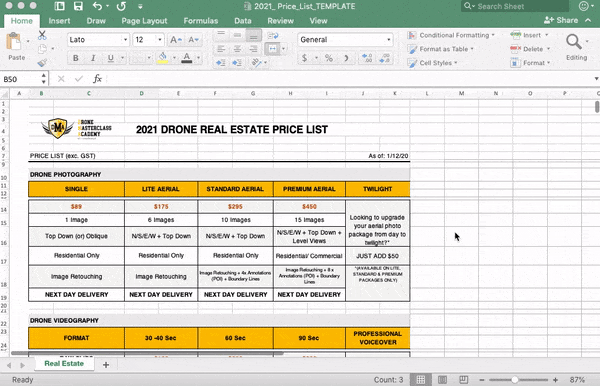Image resolution: width=600 pixels, height=386 pixels.
Task: Open the Conditional Formatting dropdown
Action: coord(451,35)
